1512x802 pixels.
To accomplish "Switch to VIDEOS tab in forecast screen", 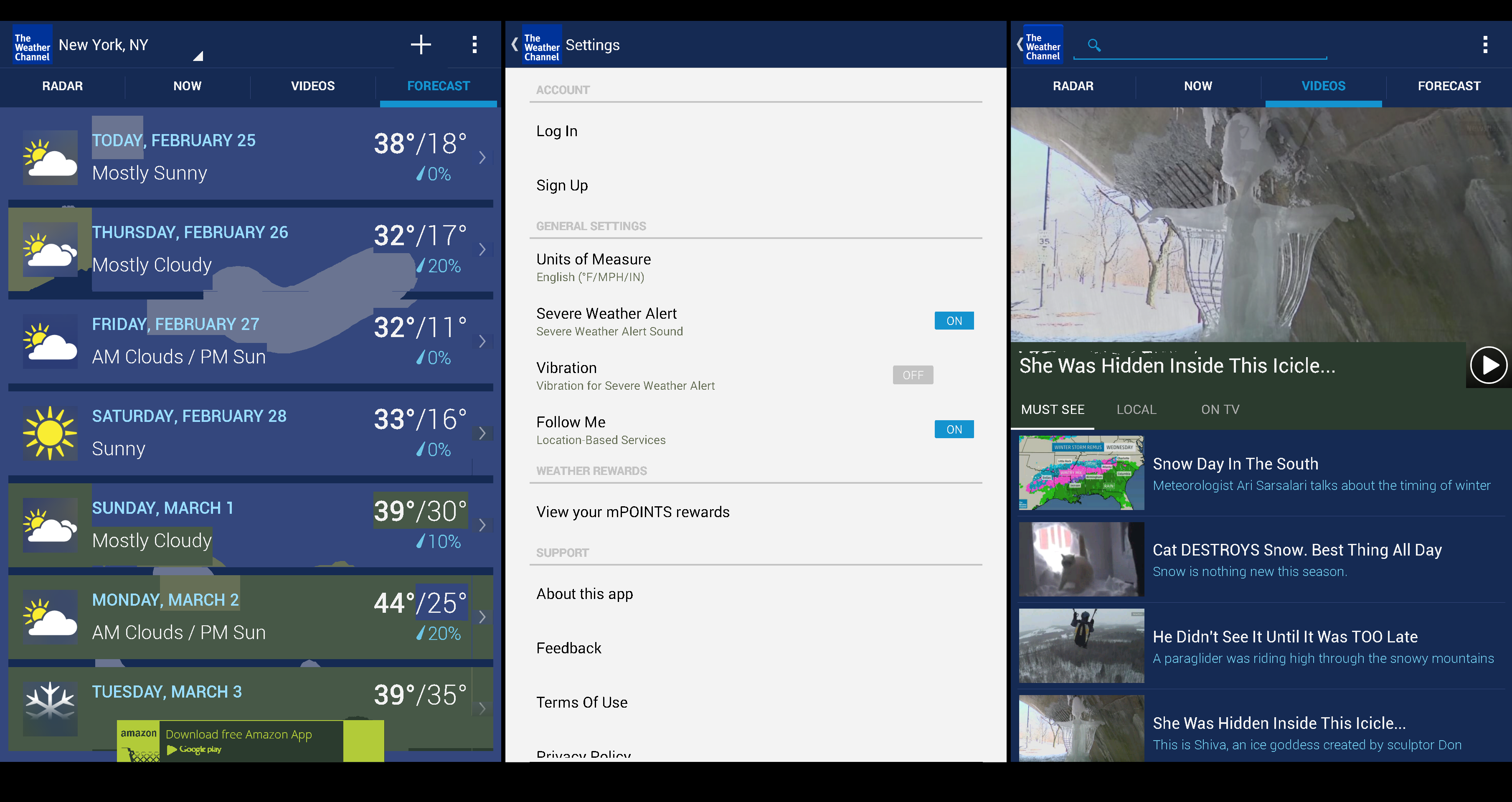I will 313,86.
